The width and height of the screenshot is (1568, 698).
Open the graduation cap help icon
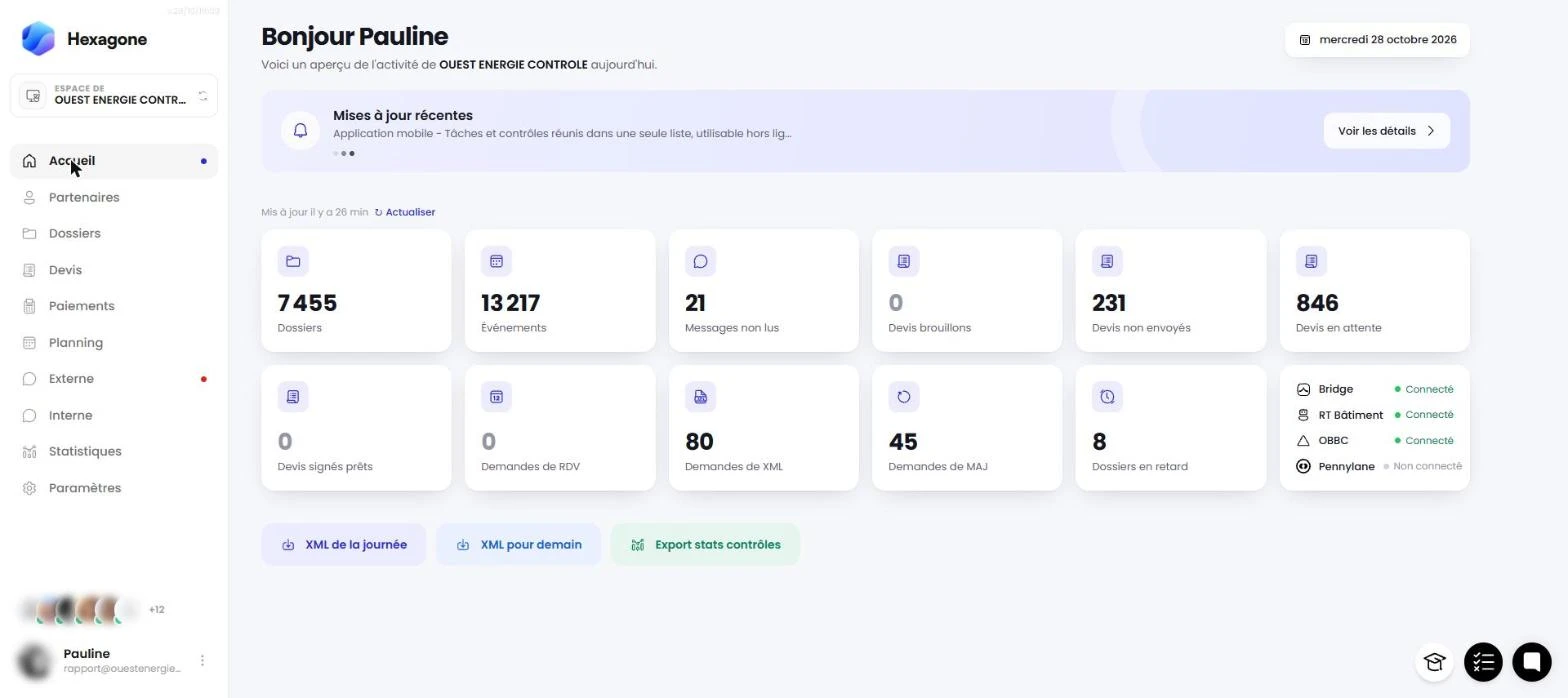tap(1434, 662)
